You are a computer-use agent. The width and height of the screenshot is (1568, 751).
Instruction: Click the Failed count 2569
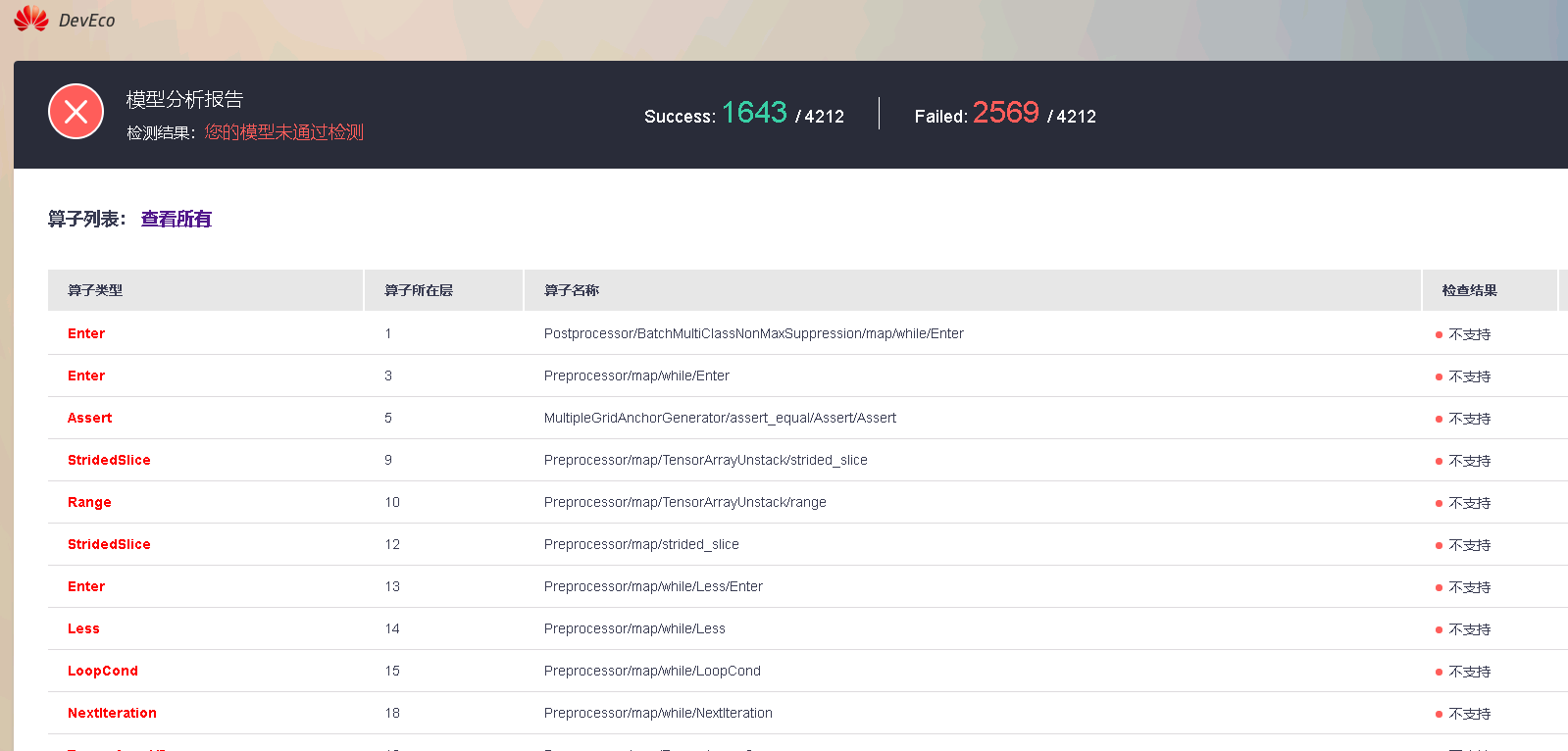point(1005,113)
